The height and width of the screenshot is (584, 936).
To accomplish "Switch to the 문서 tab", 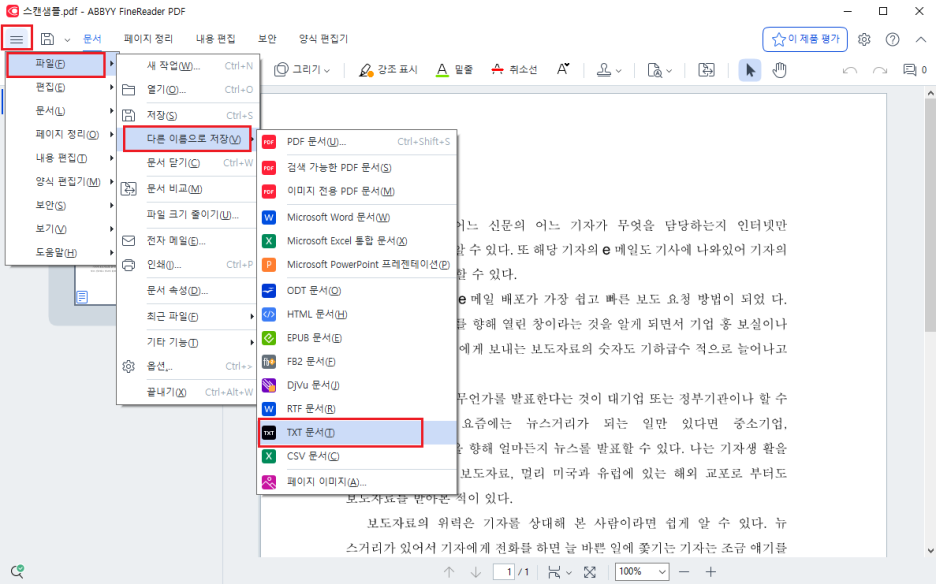I will tap(92, 39).
